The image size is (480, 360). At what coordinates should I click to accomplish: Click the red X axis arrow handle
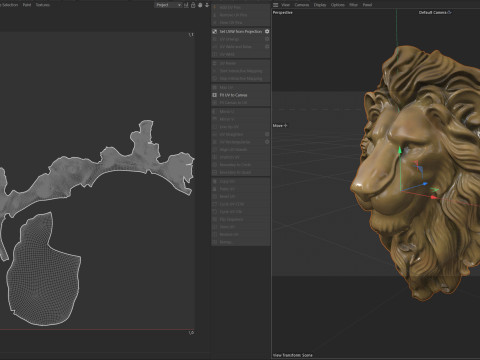point(433,197)
